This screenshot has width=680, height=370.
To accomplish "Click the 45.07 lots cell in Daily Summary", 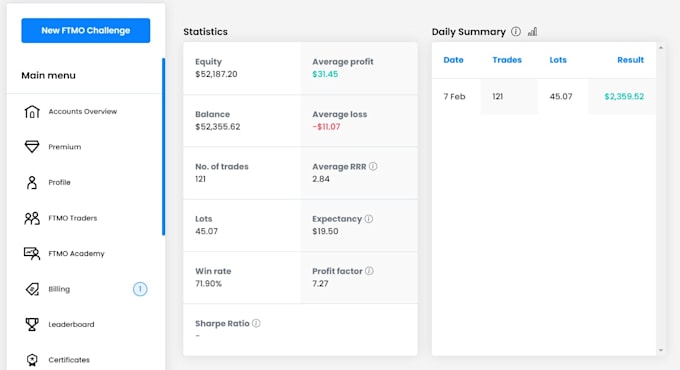I will (x=561, y=96).
